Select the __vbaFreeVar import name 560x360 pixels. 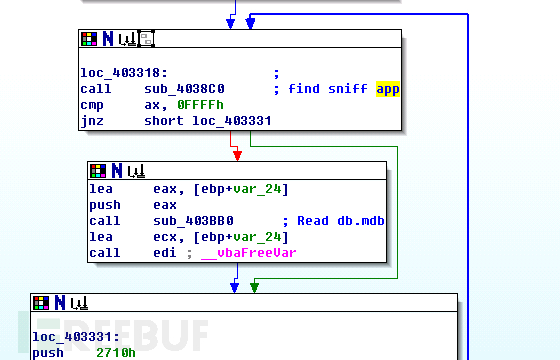point(249,253)
